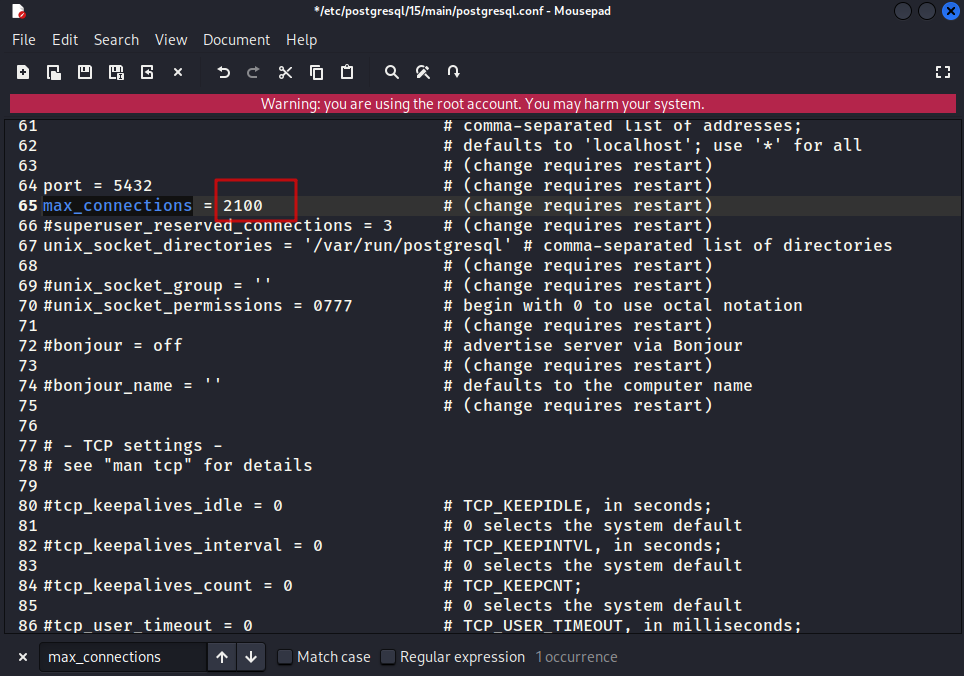Minimize the Mousepad window
The height and width of the screenshot is (676, 964).
click(903, 11)
